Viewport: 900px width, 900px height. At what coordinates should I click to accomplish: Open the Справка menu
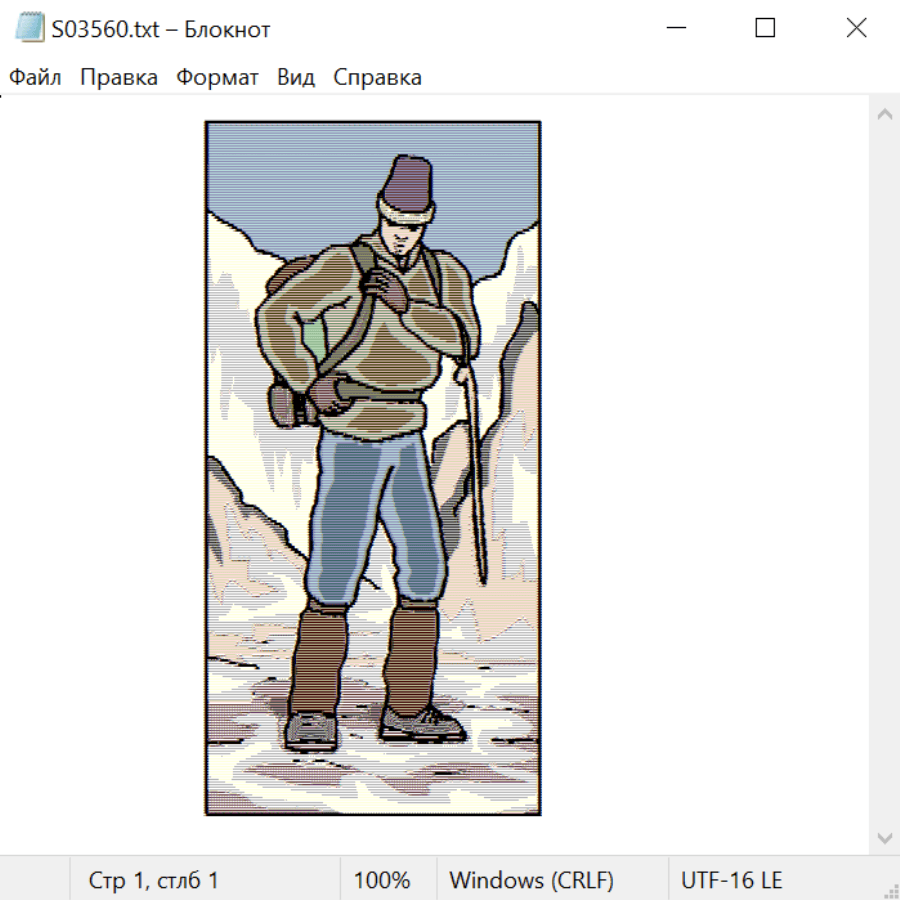(x=377, y=78)
